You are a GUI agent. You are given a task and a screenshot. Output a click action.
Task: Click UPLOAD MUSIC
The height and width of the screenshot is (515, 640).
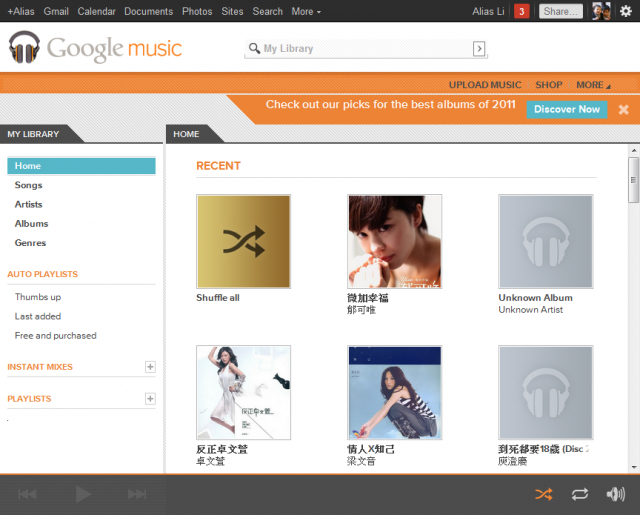tap(485, 85)
